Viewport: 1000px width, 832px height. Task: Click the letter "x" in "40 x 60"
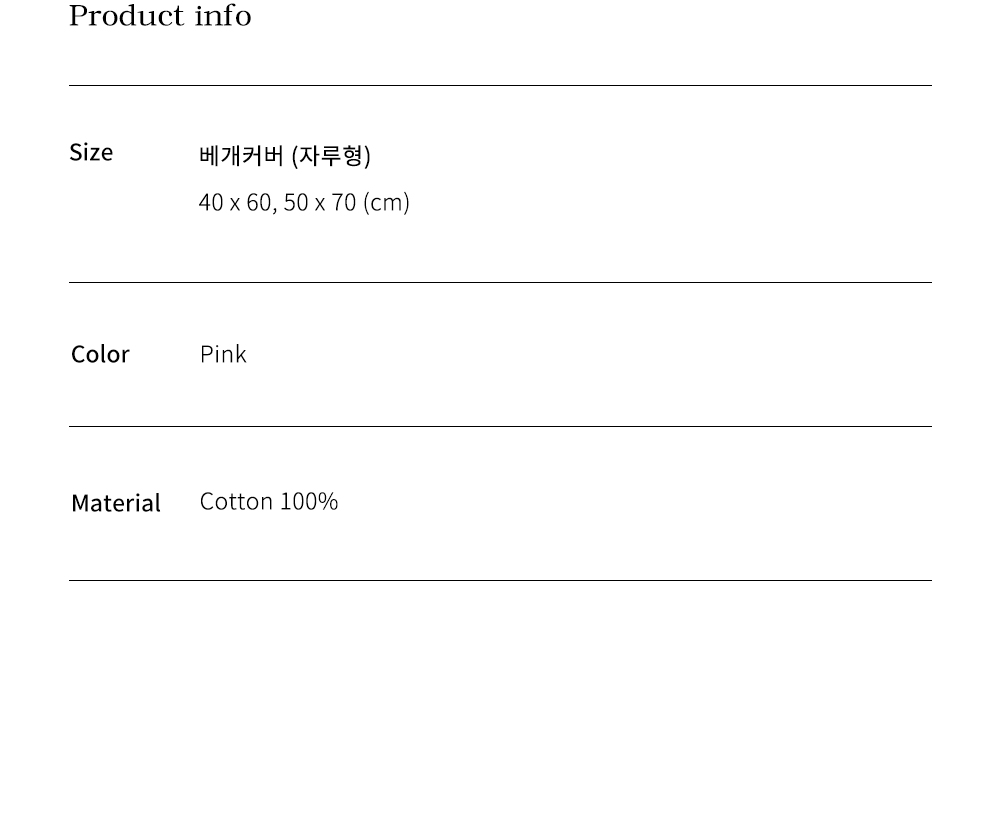pos(235,204)
